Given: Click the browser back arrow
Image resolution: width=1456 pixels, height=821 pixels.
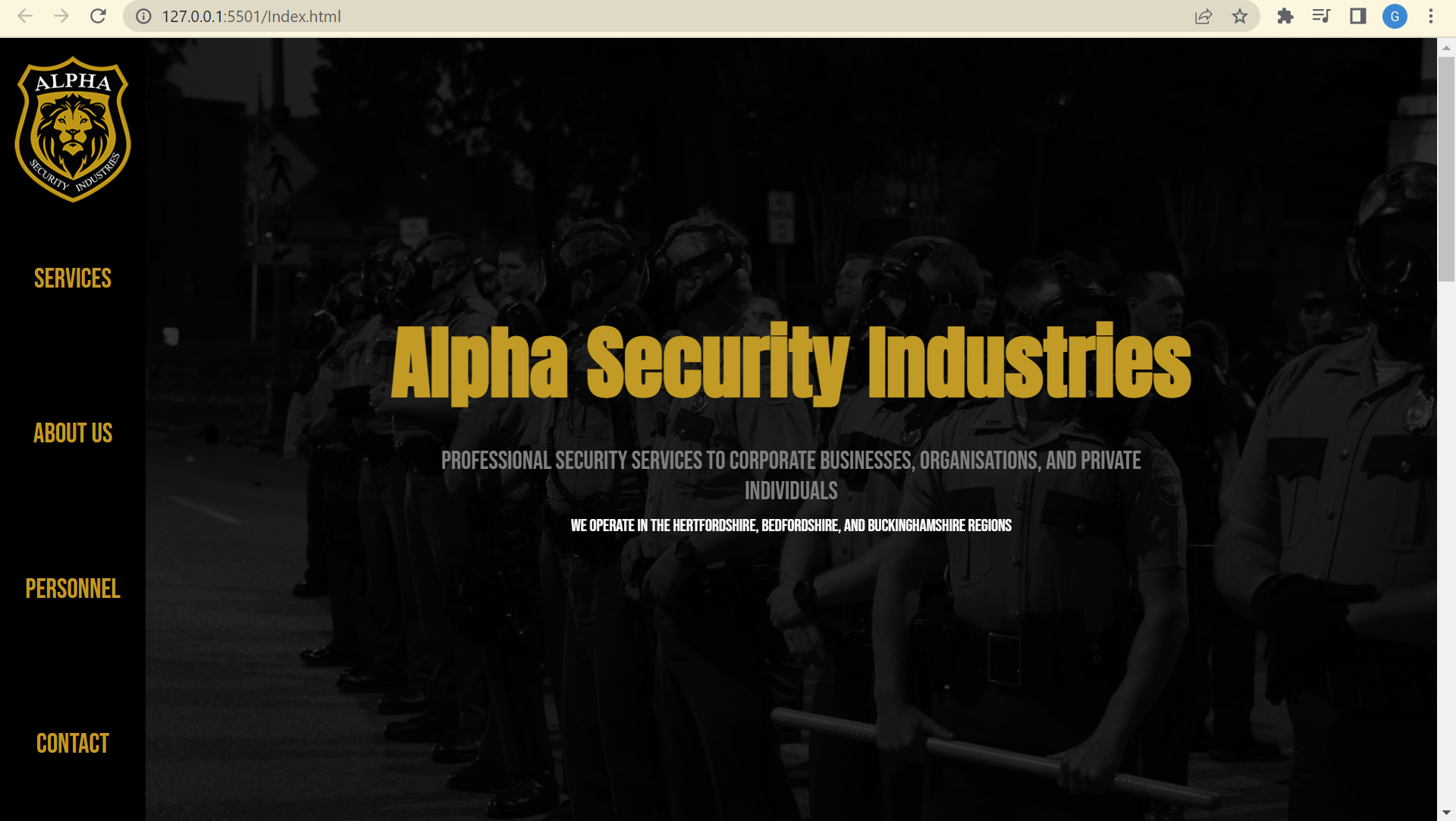Looking at the screenshot, I should coord(25,16).
